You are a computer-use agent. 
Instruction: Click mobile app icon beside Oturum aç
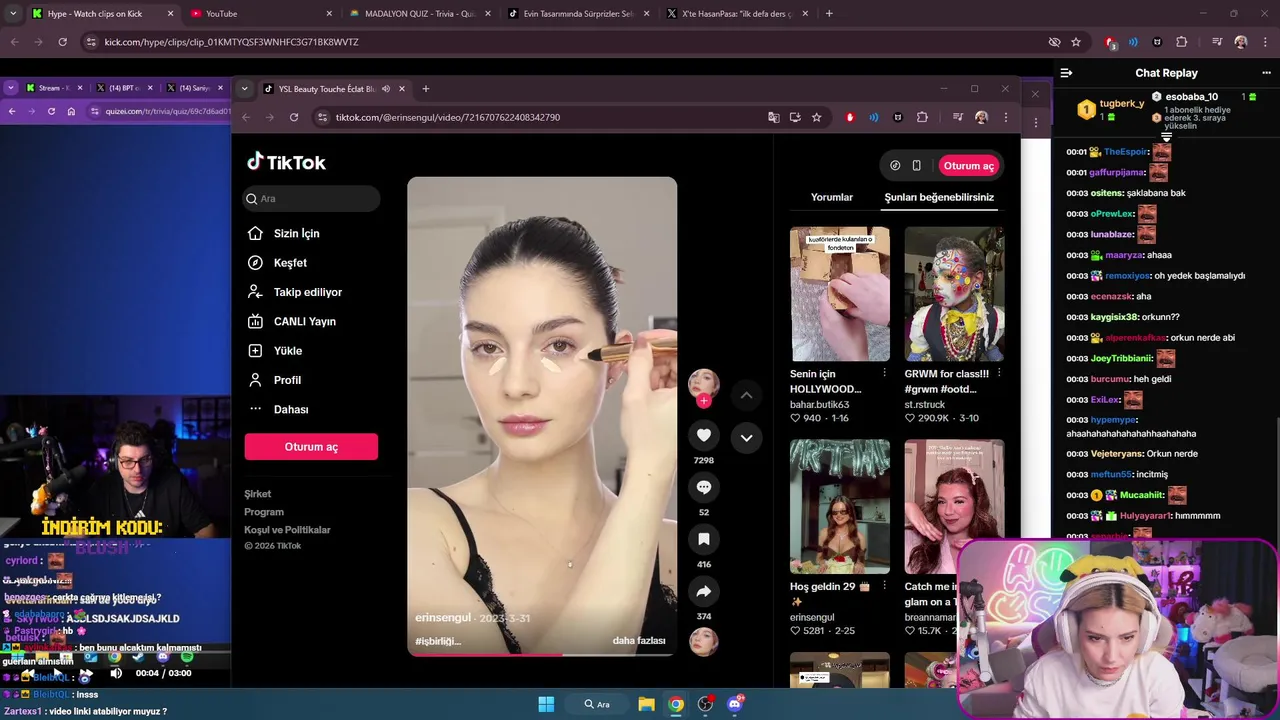[916, 166]
